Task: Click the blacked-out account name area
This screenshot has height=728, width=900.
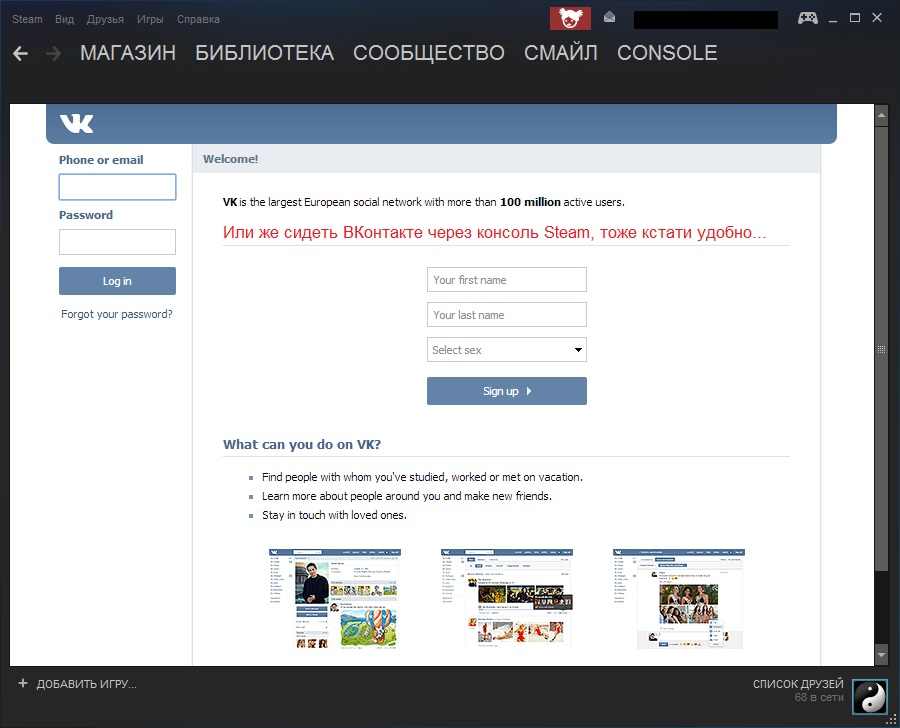Action: 706,19
